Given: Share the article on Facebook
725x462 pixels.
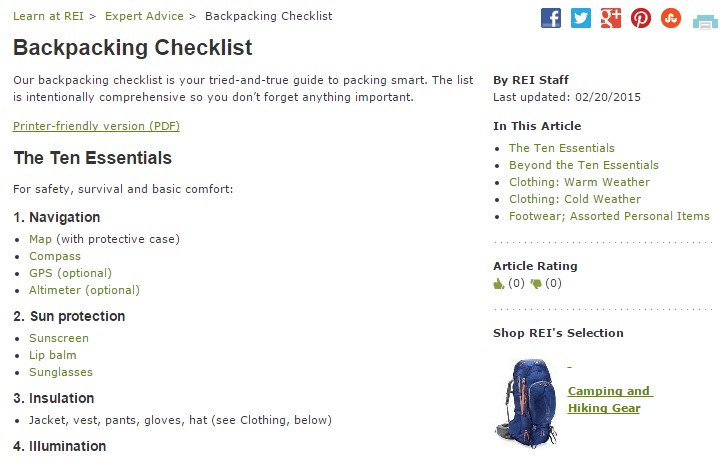Looking at the screenshot, I should pos(551,18).
